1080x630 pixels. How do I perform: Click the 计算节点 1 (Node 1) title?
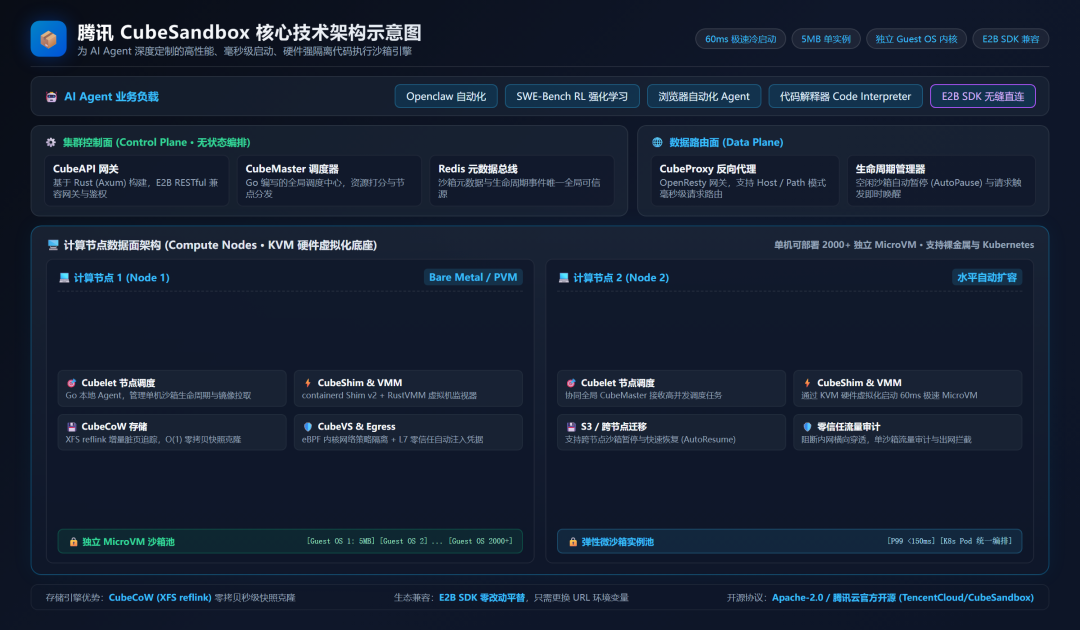122,278
